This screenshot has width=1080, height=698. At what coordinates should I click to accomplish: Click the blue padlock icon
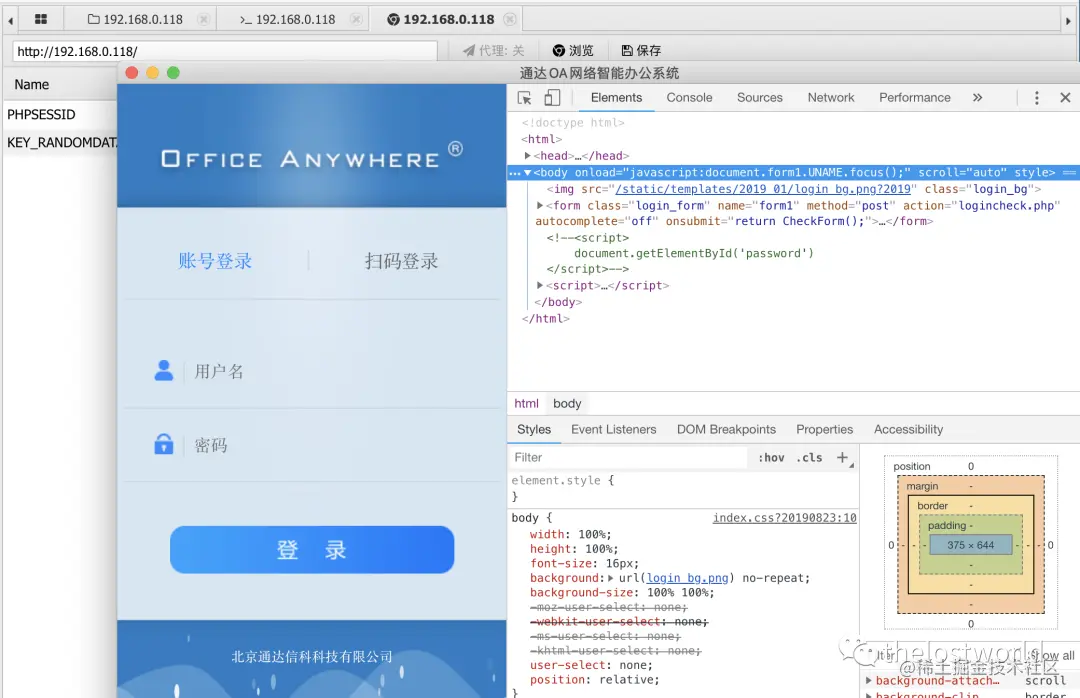coord(164,444)
